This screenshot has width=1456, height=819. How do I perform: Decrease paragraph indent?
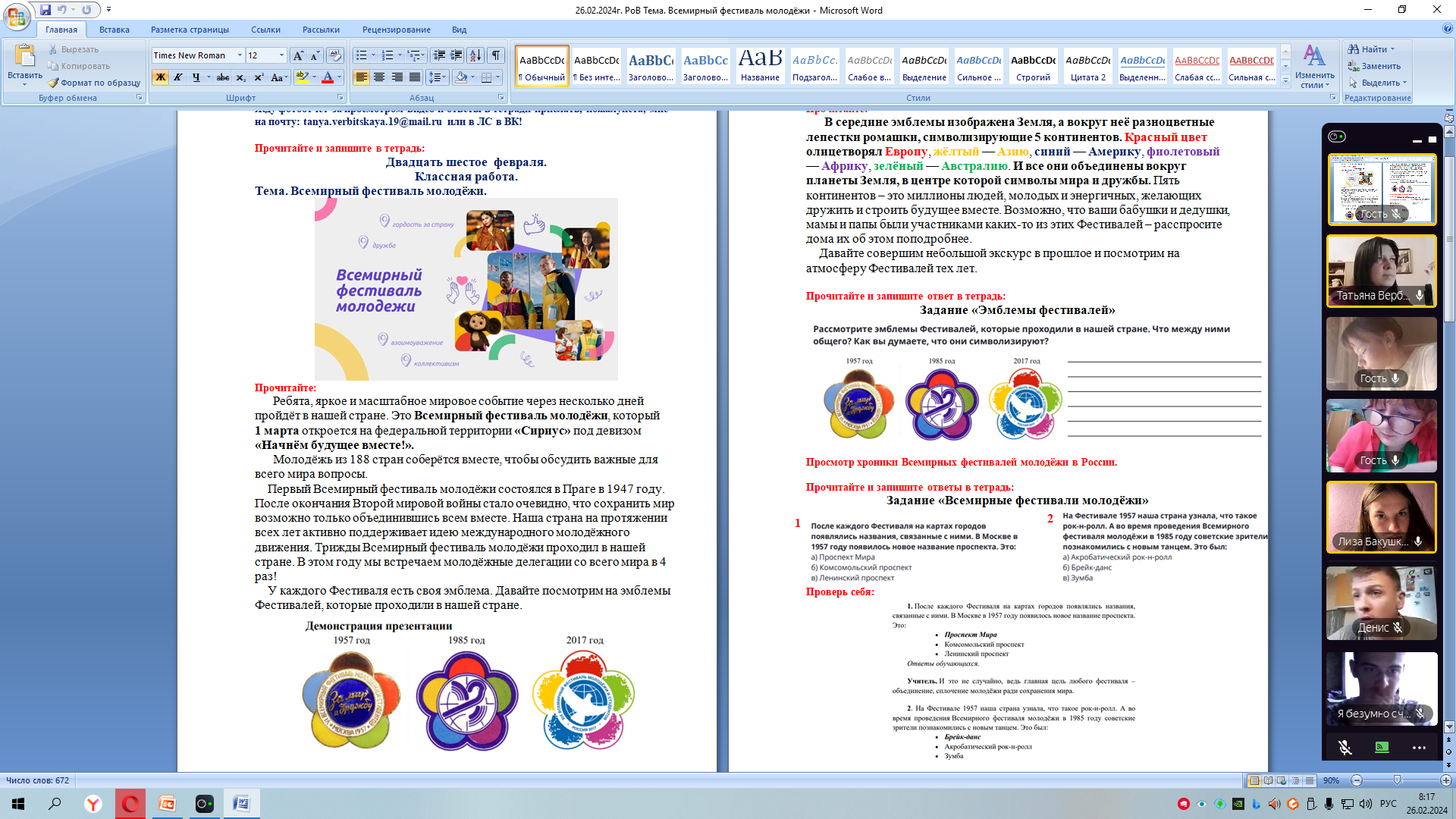pos(439,55)
